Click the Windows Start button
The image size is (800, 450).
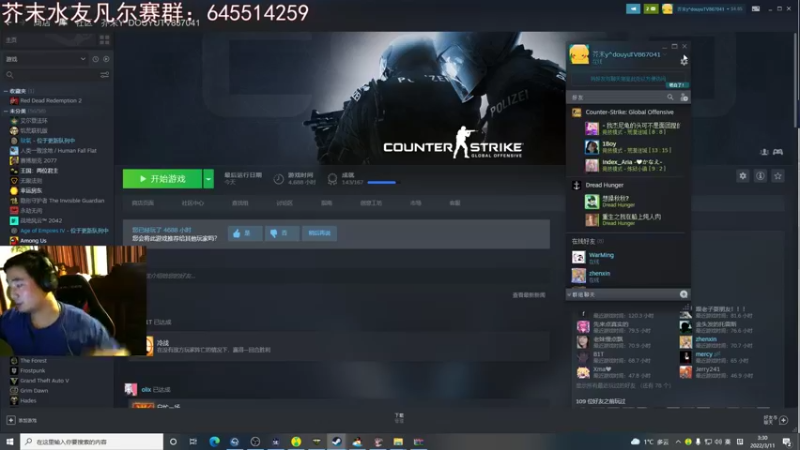10,441
